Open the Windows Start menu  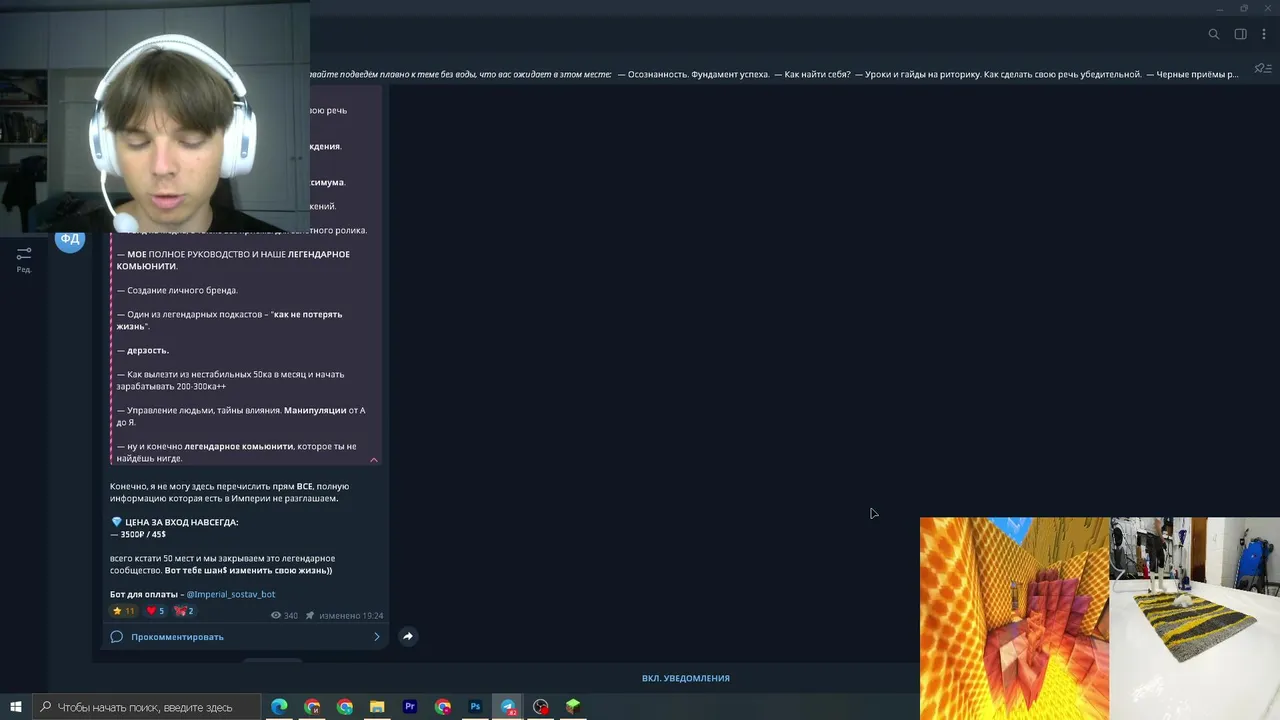coord(16,707)
